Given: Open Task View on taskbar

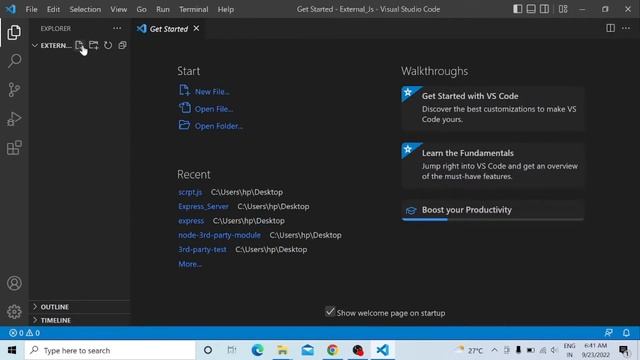Looking at the screenshot, I should point(232,350).
